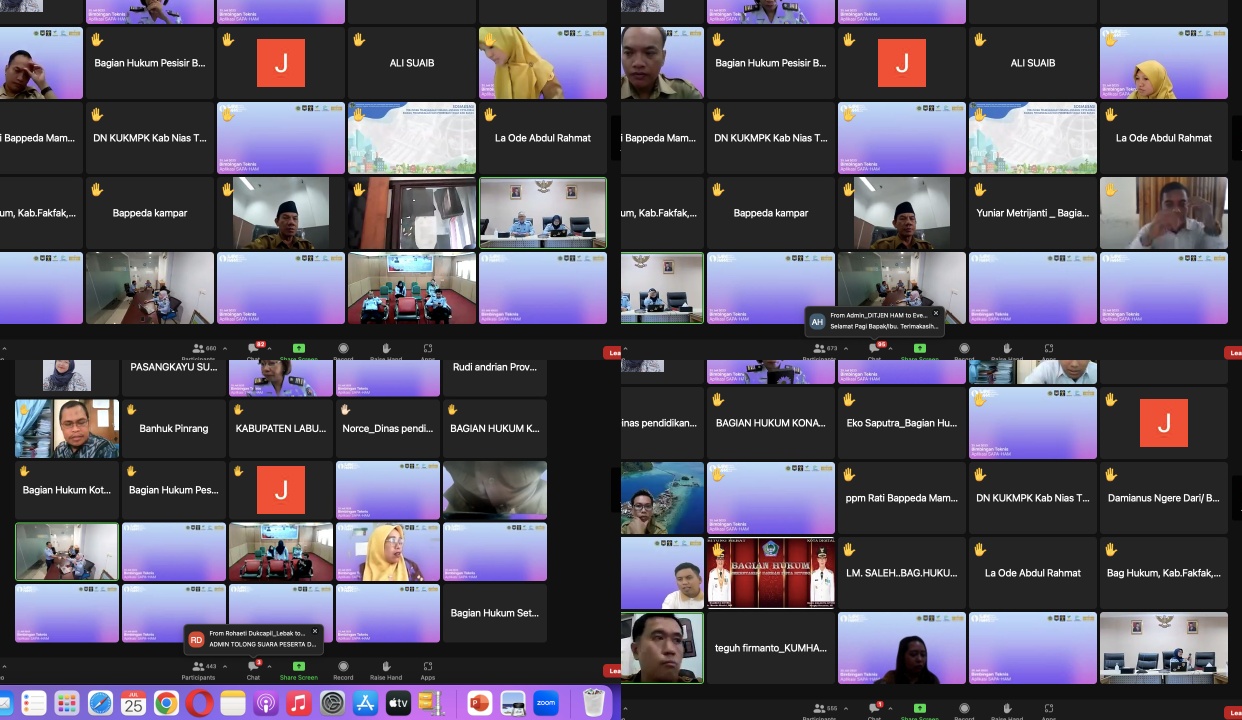
Task: Toggle Record in the 443-participant toolbar
Action: pos(343,669)
